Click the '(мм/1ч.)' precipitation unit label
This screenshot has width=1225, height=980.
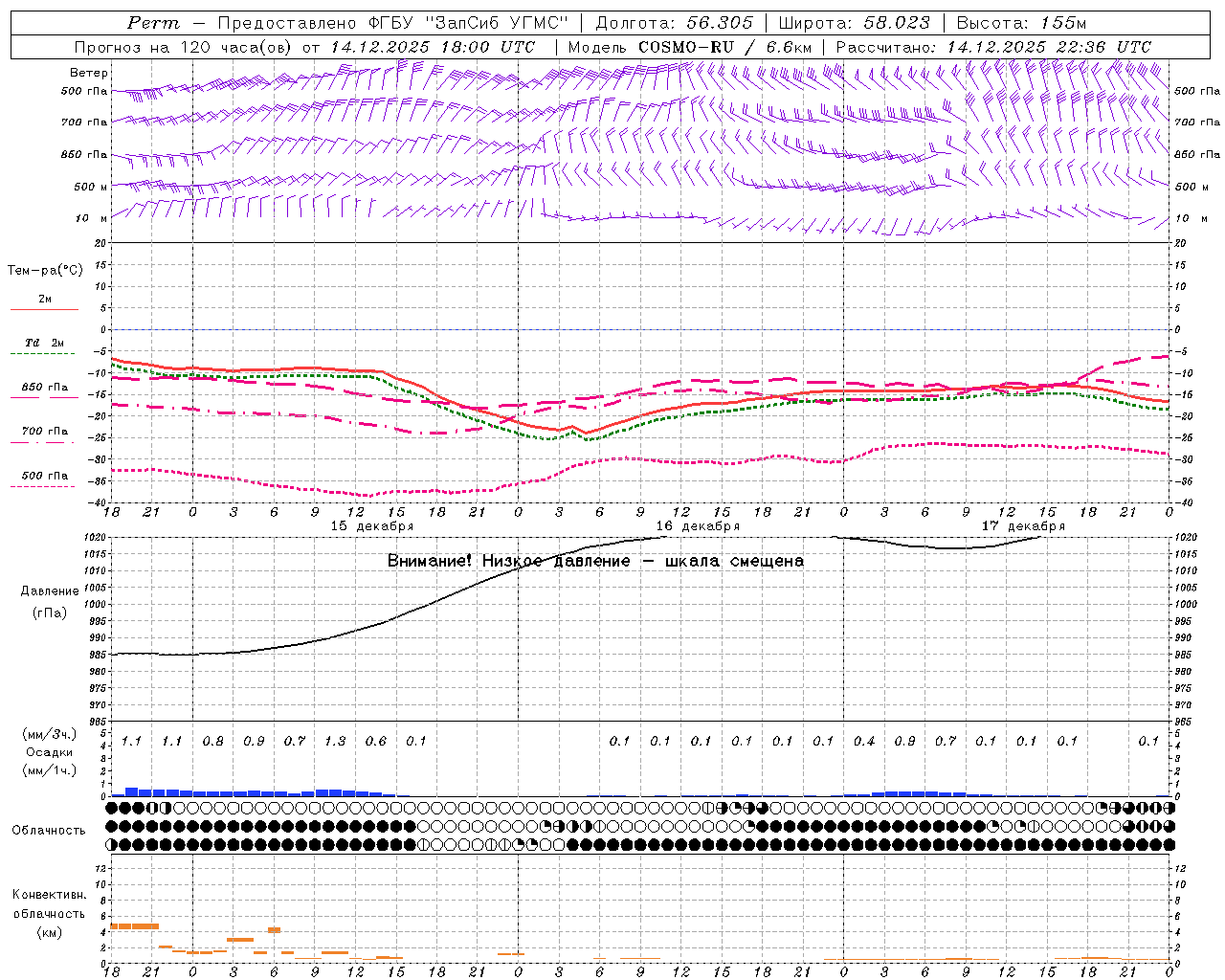[50, 770]
